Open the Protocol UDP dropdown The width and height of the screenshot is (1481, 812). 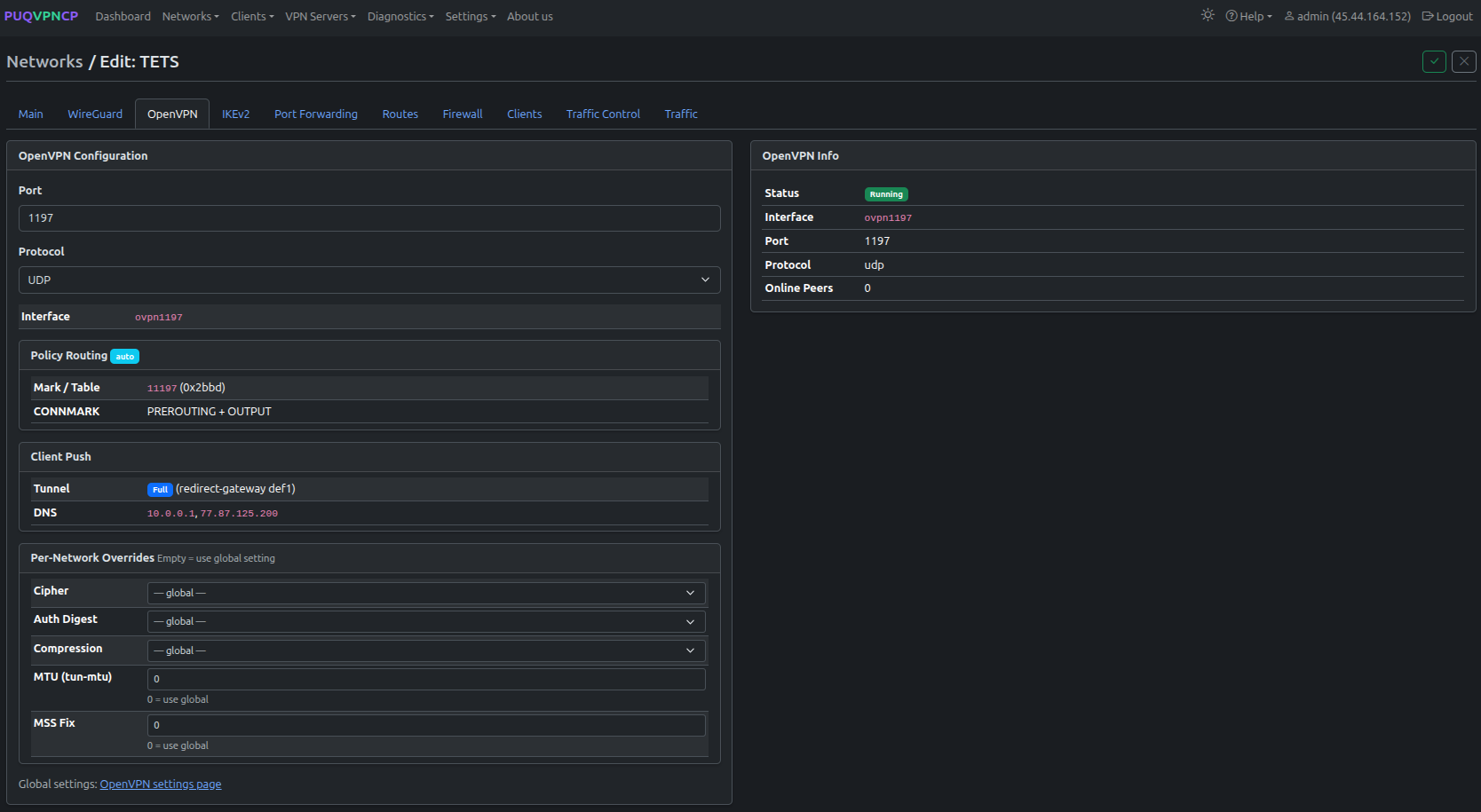pos(369,280)
